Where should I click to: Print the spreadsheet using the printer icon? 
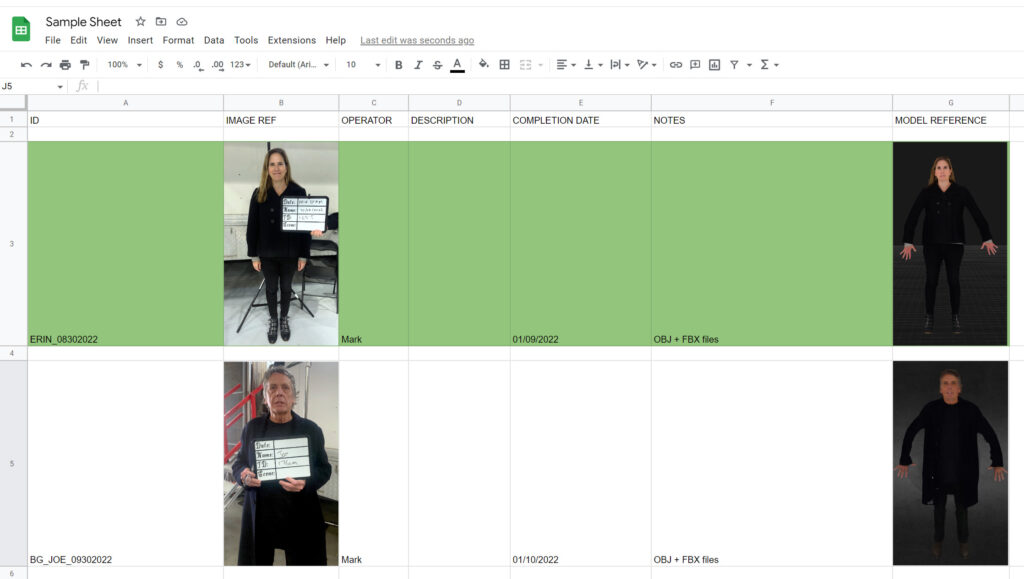65,65
